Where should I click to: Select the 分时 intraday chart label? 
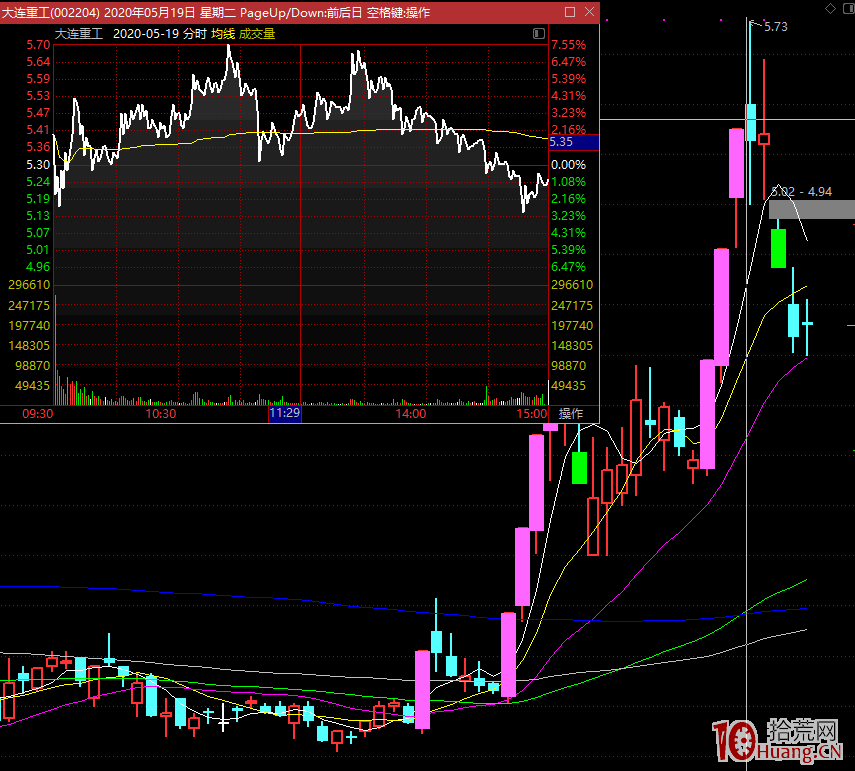click(194, 33)
